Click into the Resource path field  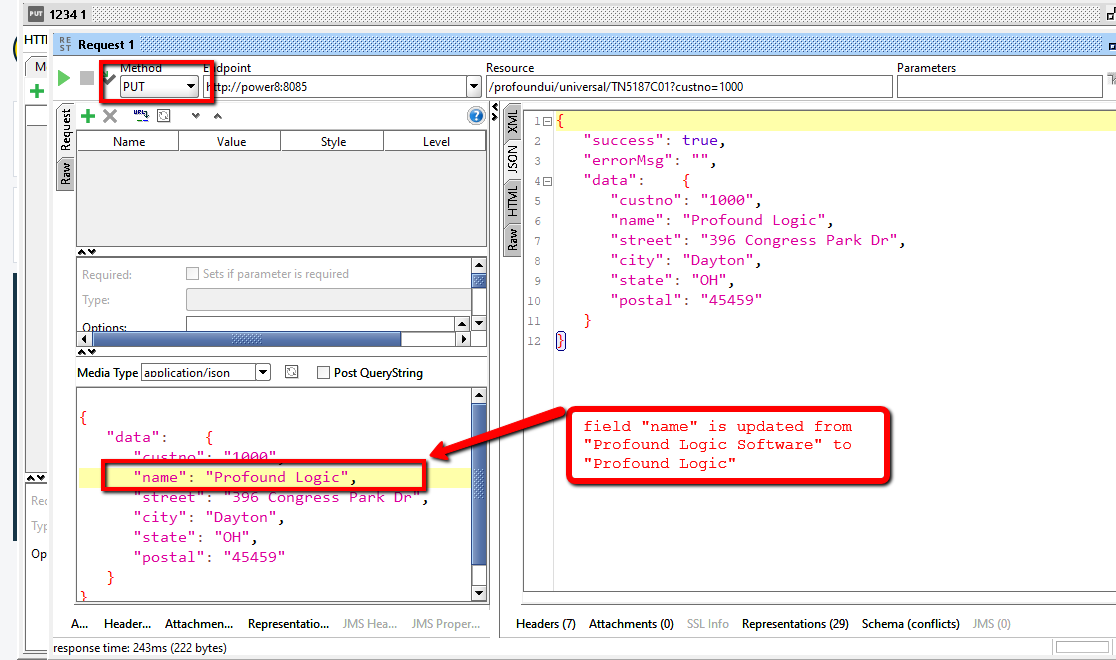click(689, 87)
